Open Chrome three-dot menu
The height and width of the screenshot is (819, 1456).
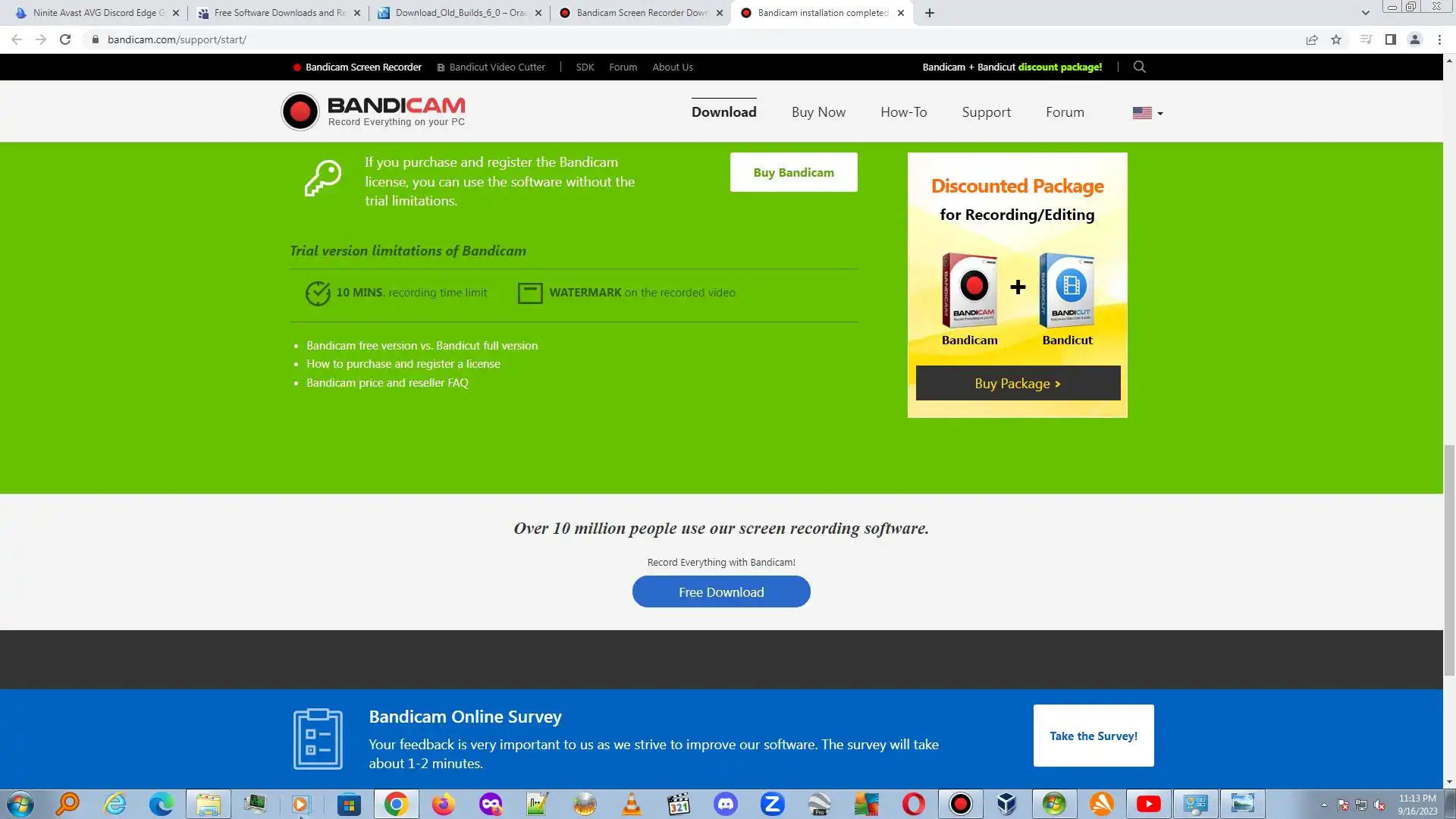[1439, 39]
